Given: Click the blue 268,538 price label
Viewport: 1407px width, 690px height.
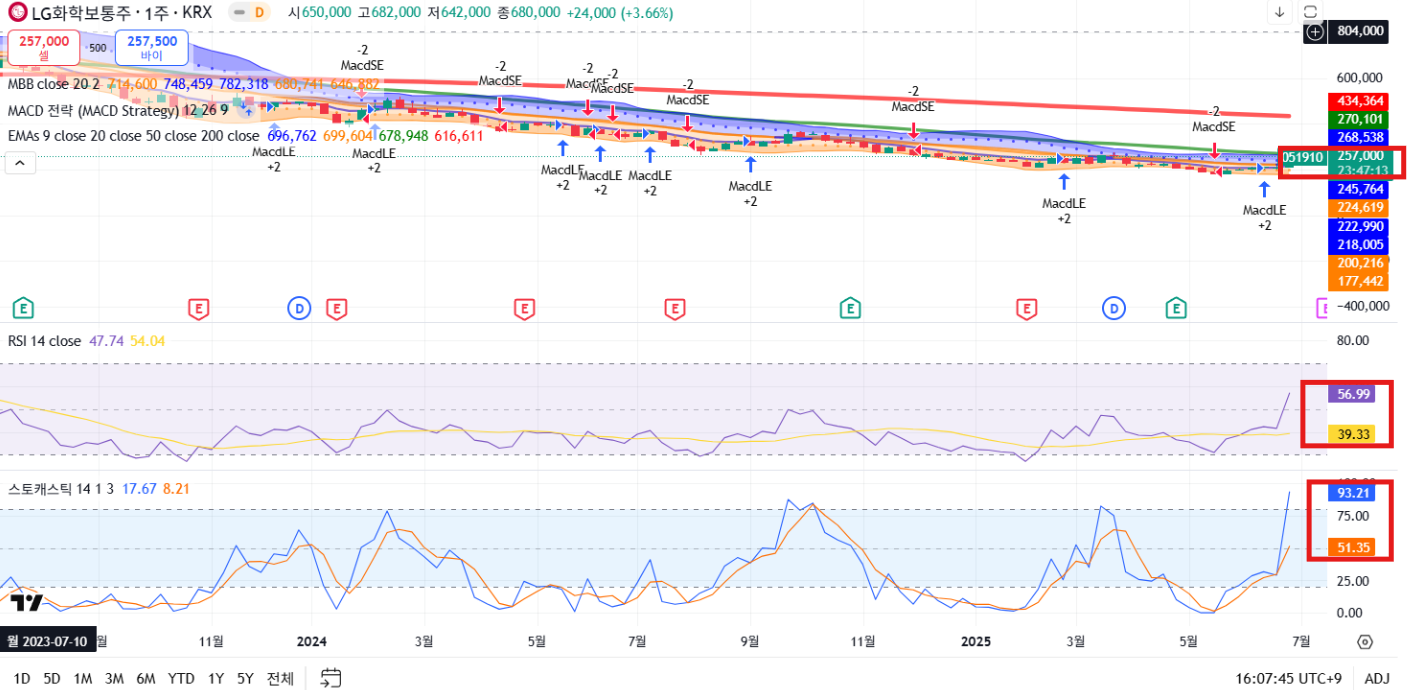Looking at the screenshot, I should point(1356,137).
